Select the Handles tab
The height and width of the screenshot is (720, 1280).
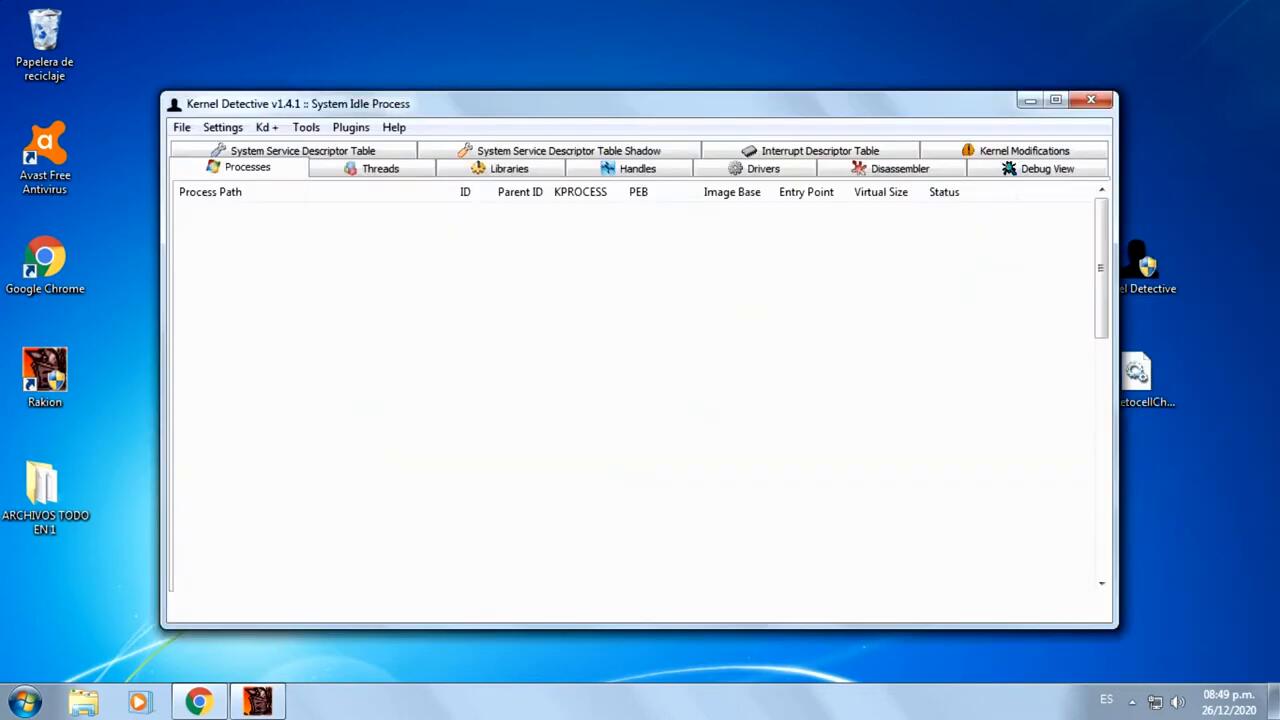coord(628,169)
